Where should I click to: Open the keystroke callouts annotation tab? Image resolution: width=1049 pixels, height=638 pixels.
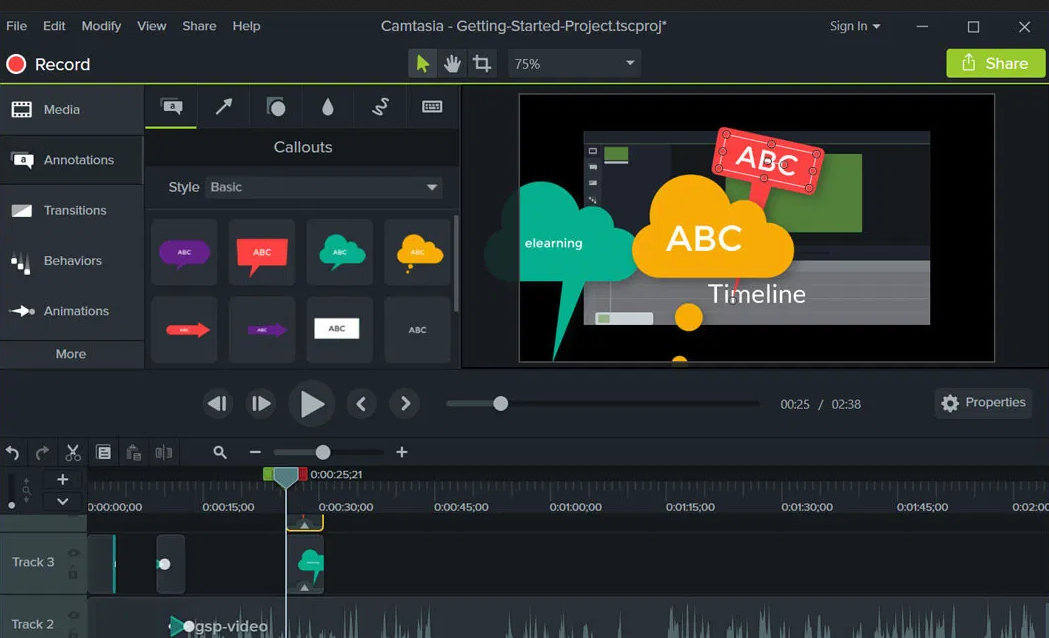[x=432, y=107]
